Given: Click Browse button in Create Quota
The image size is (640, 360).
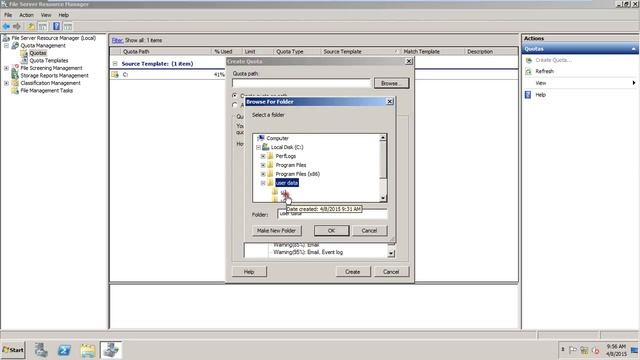Looking at the screenshot, I should point(391,83).
